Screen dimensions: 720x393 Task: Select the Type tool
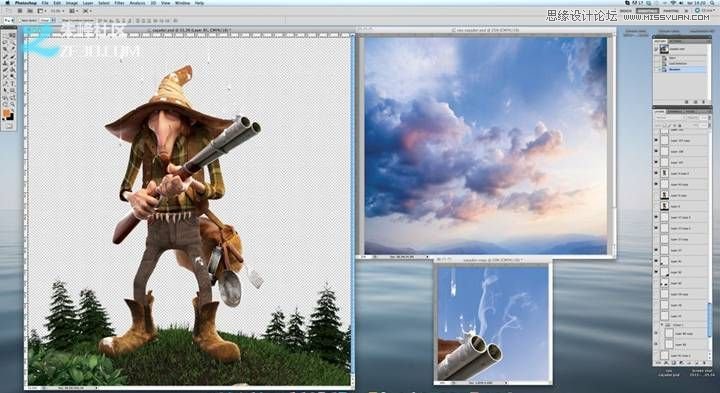click(13, 83)
